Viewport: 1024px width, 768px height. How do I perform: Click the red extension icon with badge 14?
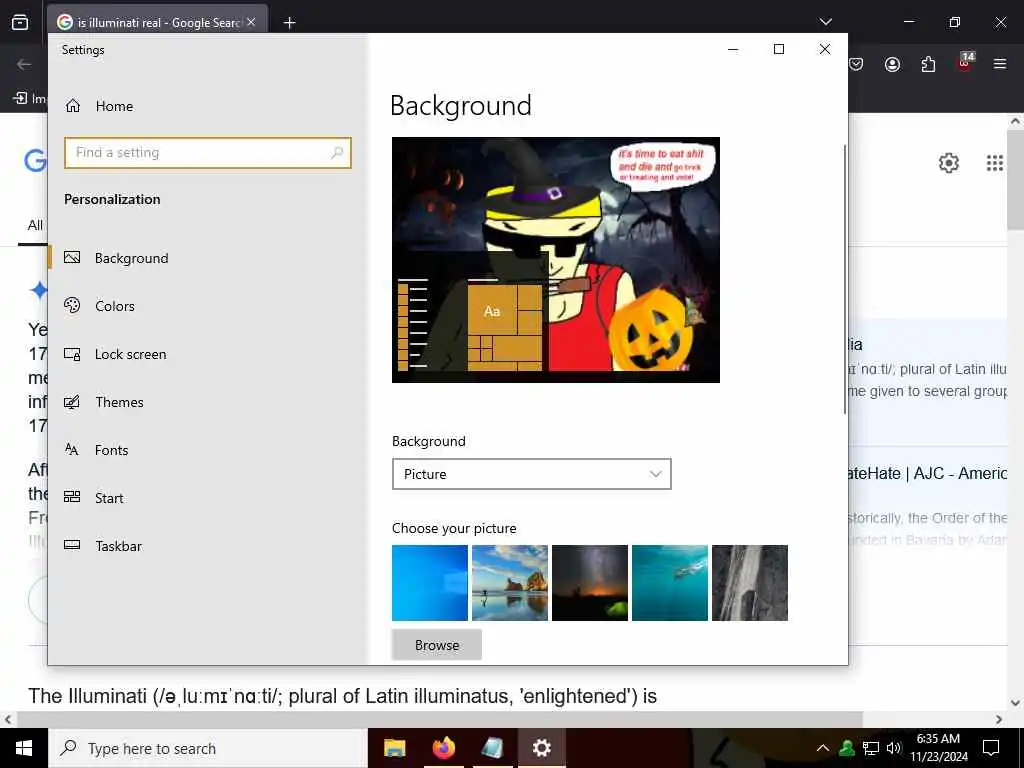(965, 63)
